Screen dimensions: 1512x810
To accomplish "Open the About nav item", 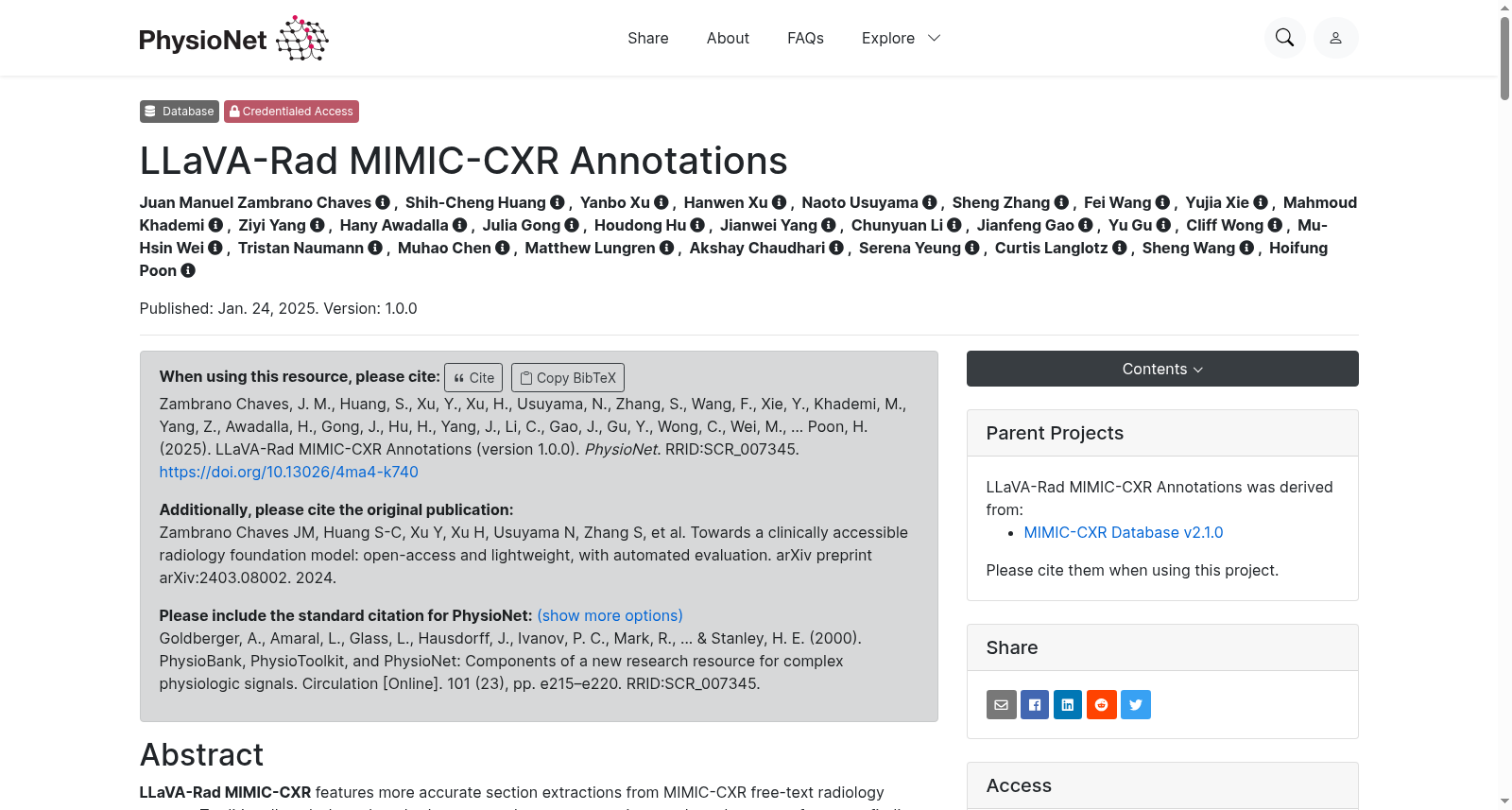I will click(x=728, y=38).
